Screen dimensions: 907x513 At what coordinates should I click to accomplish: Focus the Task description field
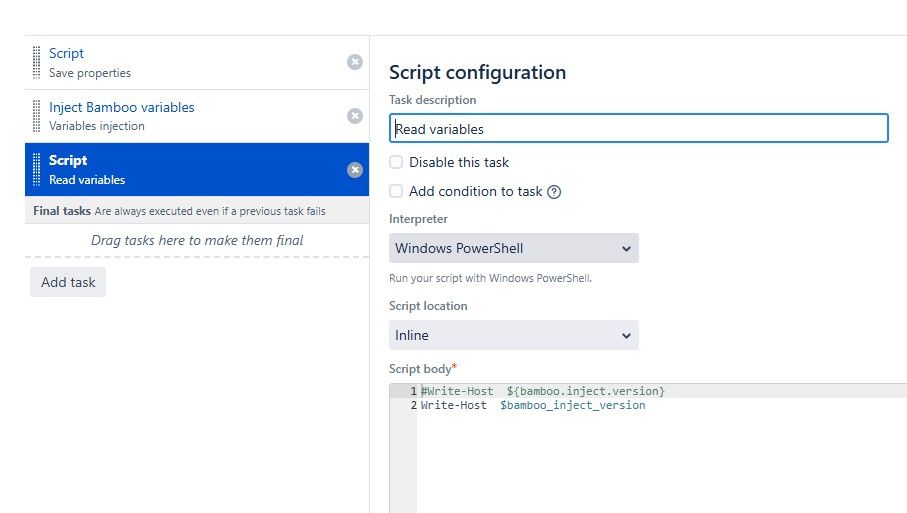point(639,128)
